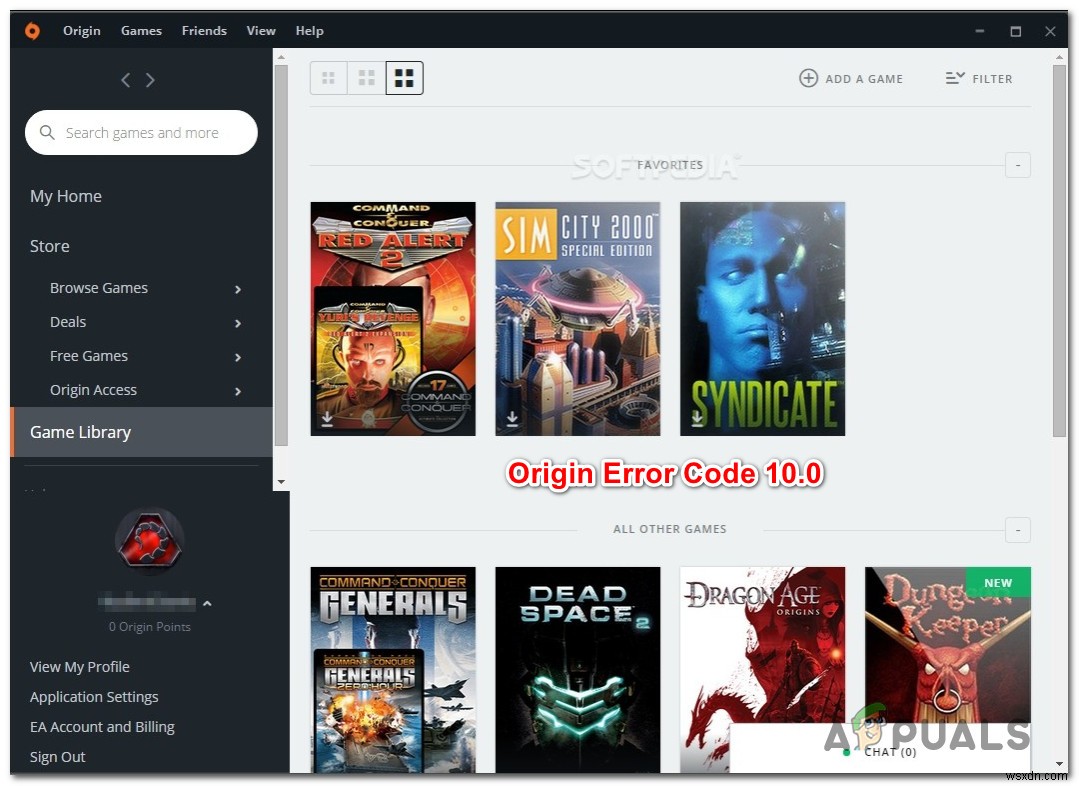1079x786 pixels.
Task: Expand the Browse Games chevron
Action: tap(238, 289)
